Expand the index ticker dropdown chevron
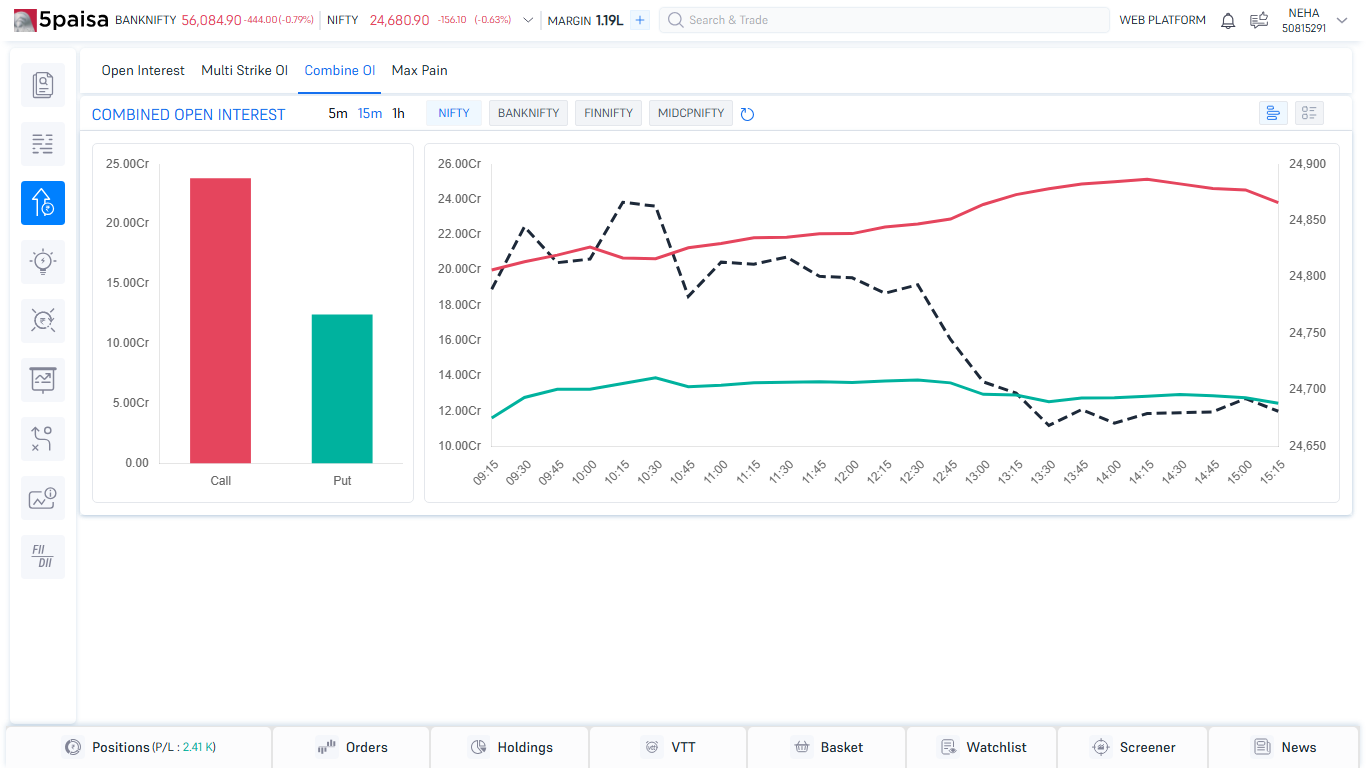 coord(528,20)
